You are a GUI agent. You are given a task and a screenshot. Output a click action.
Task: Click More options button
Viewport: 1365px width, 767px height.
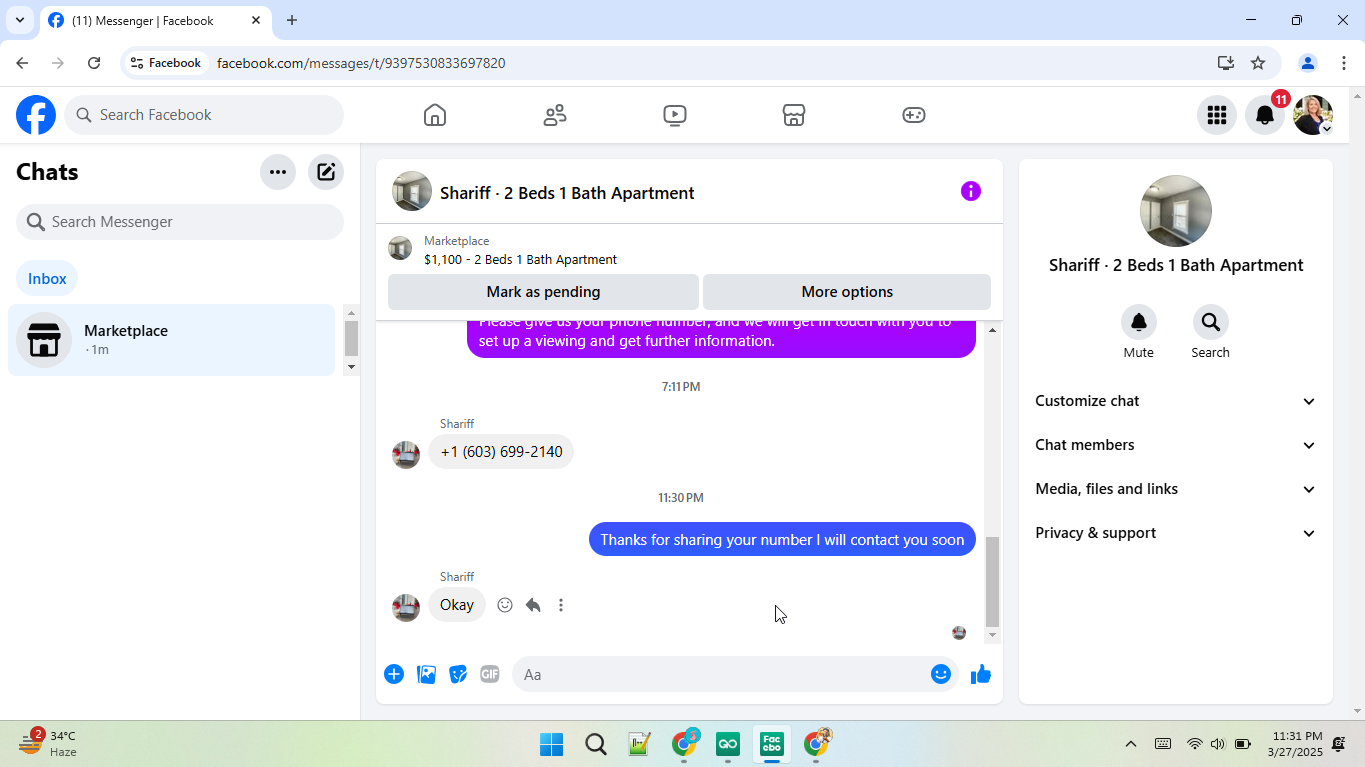point(847,292)
